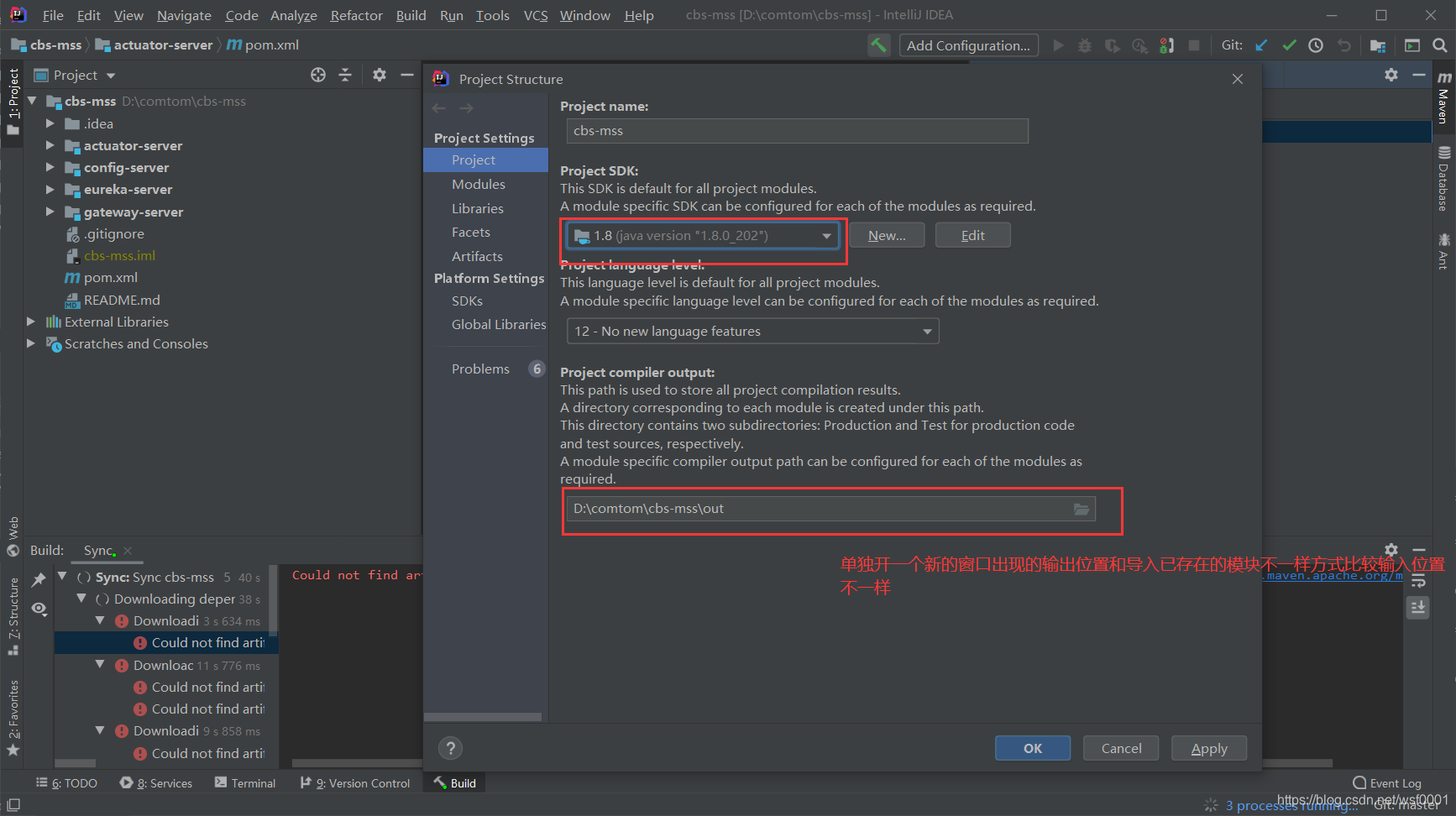Select Facets in Project Settings
The width and height of the screenshot is (1456, 816).
(470, 232)
